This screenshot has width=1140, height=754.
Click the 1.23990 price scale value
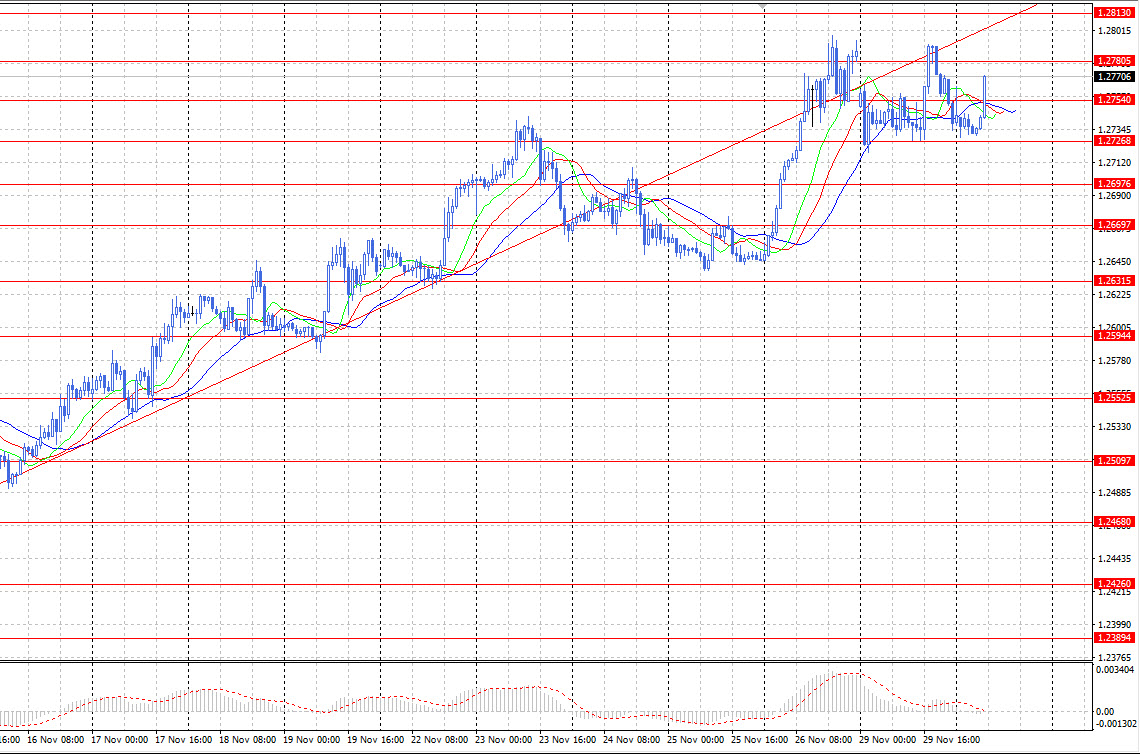coord(1115,625)
